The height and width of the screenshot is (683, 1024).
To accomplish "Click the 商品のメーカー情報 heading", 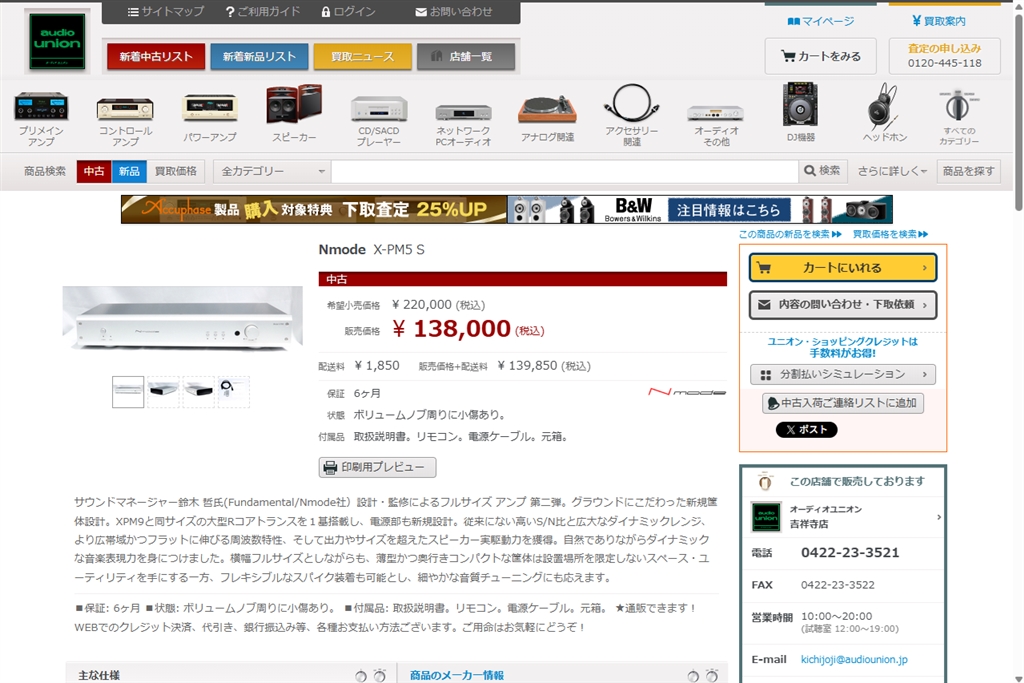I will [x=456, y=675].
